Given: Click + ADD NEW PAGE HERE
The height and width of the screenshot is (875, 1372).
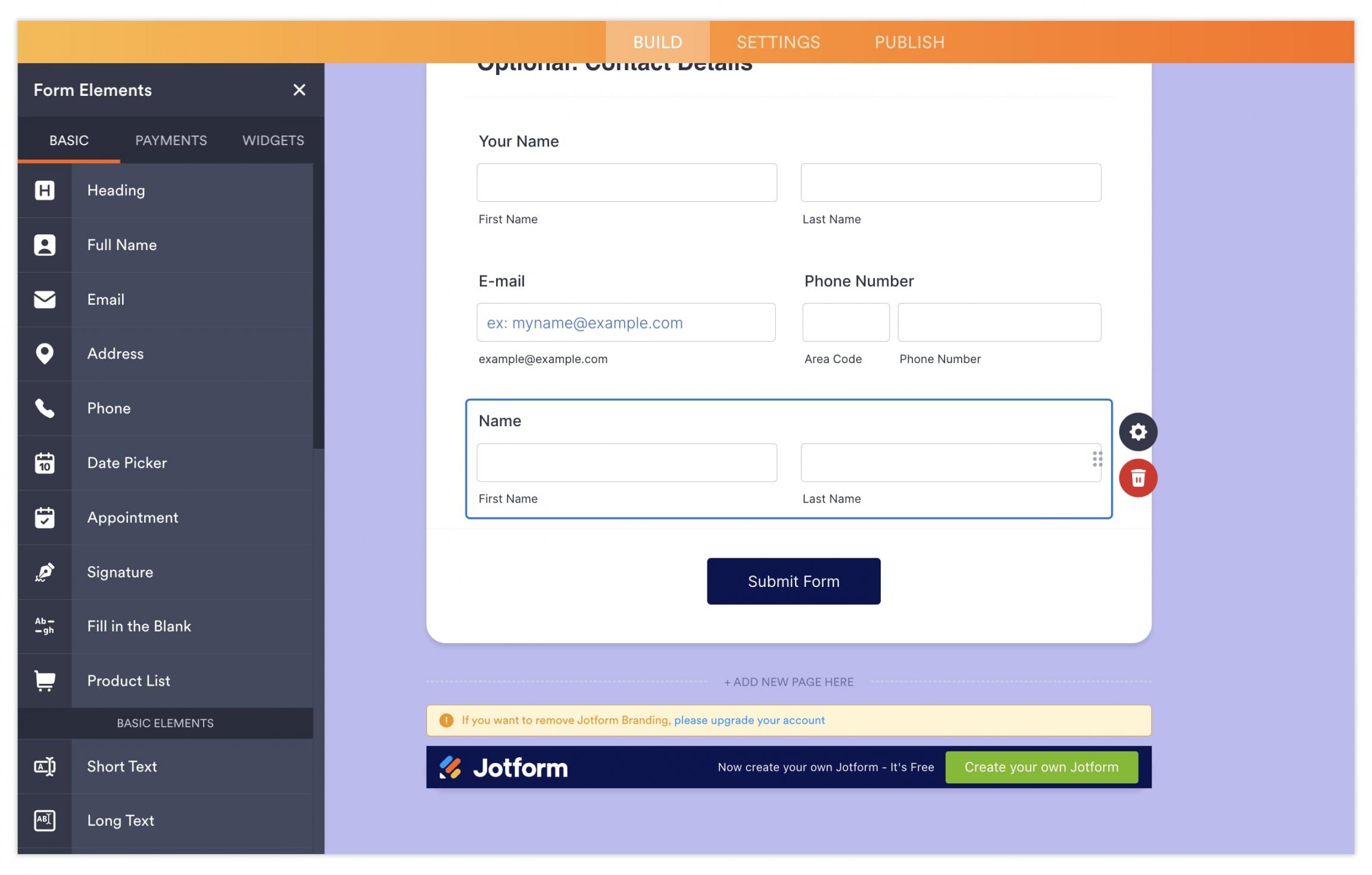Looking at the screenshot, I should coord(788,682).
